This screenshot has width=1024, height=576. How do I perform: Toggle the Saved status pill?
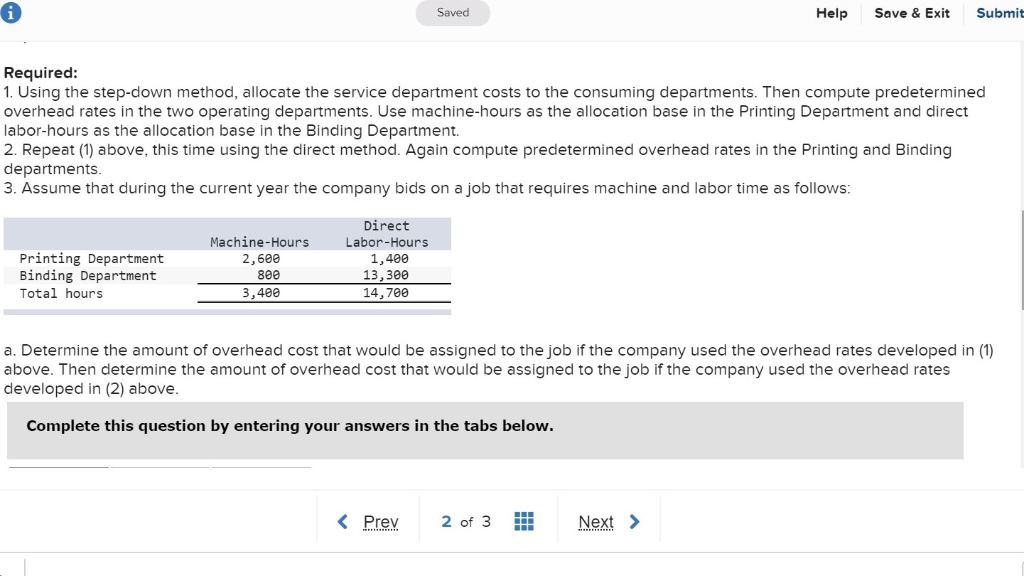pos(452,13)
